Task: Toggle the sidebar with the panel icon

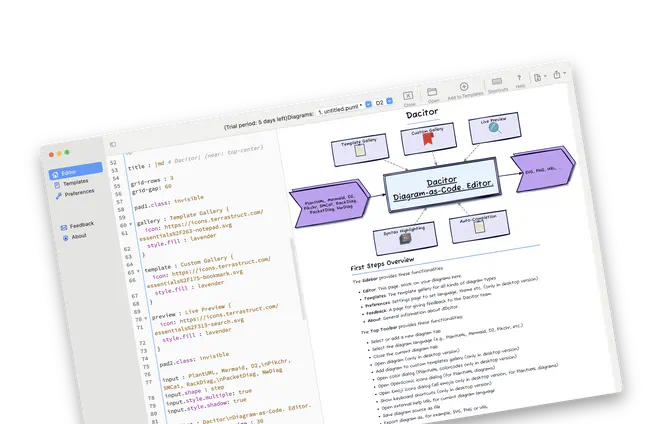Action: click(x=113, y=144)
